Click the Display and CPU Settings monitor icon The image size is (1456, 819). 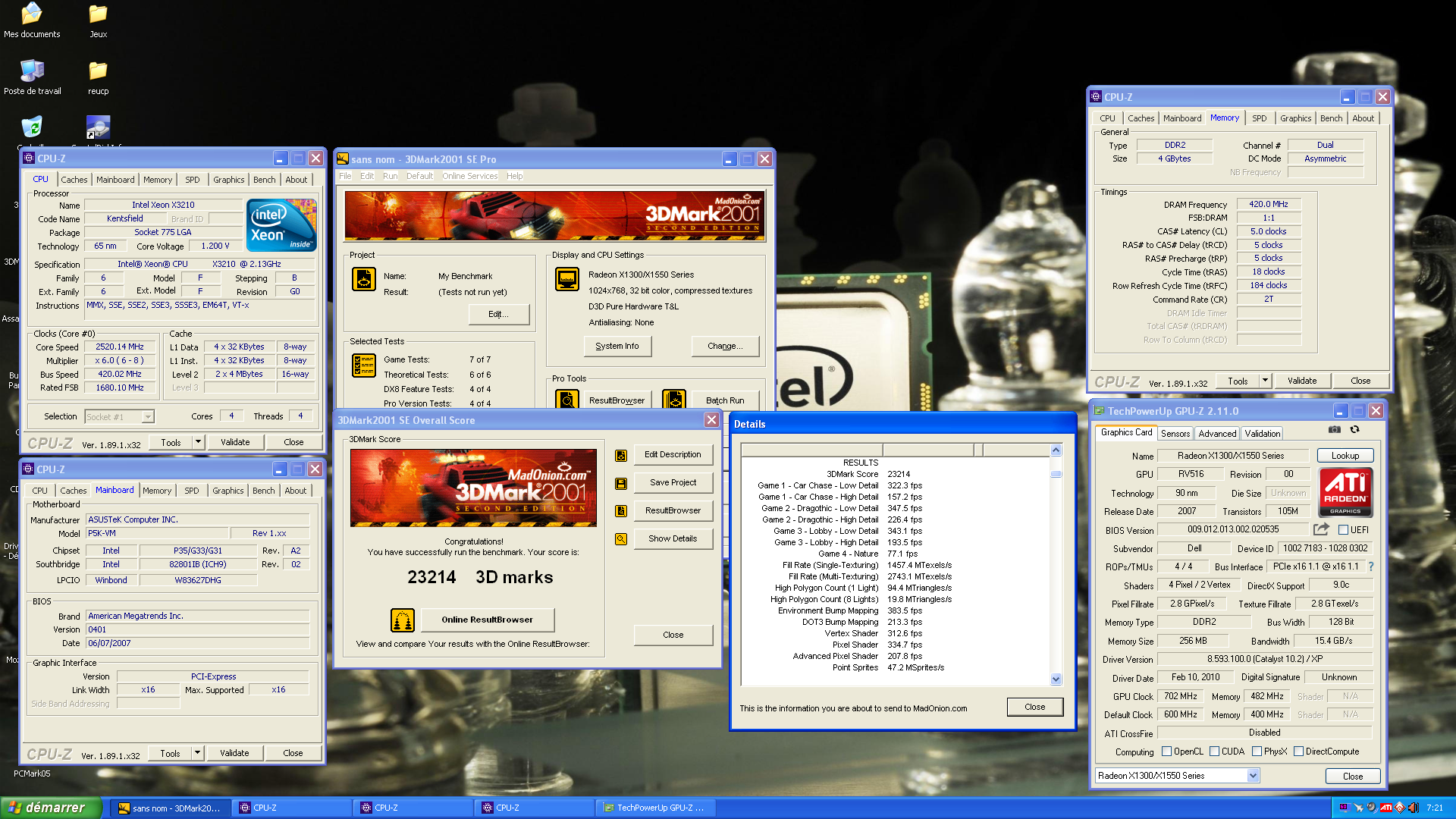pos(567,279)
